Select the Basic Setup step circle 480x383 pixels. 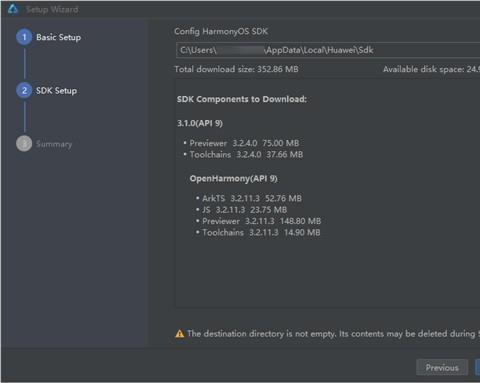click(x=24, y=37)
